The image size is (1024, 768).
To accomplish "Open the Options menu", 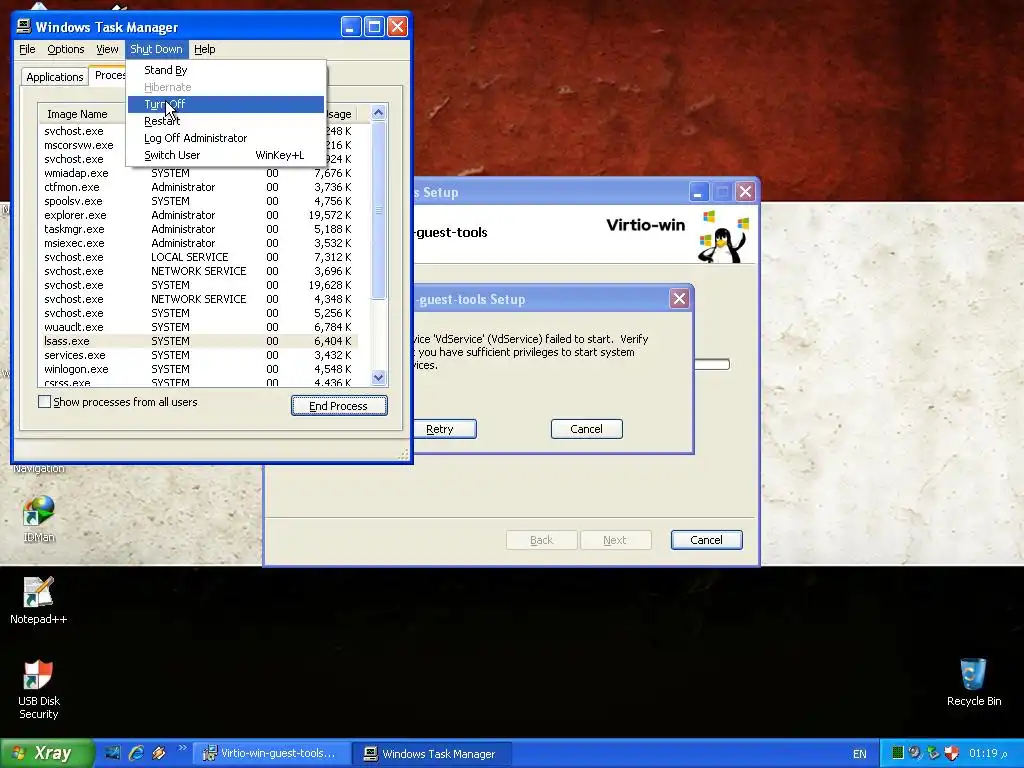I will tap(65, 49).
